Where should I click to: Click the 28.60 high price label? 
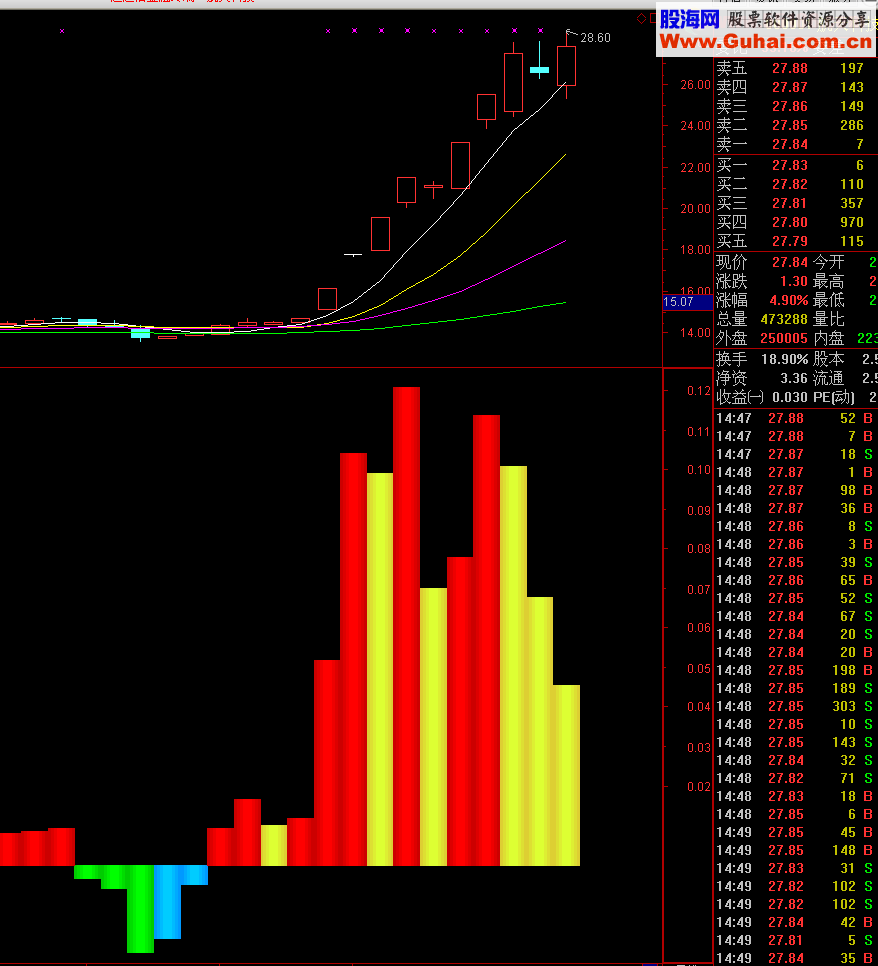pyautogui.click(x=595, y=38)
